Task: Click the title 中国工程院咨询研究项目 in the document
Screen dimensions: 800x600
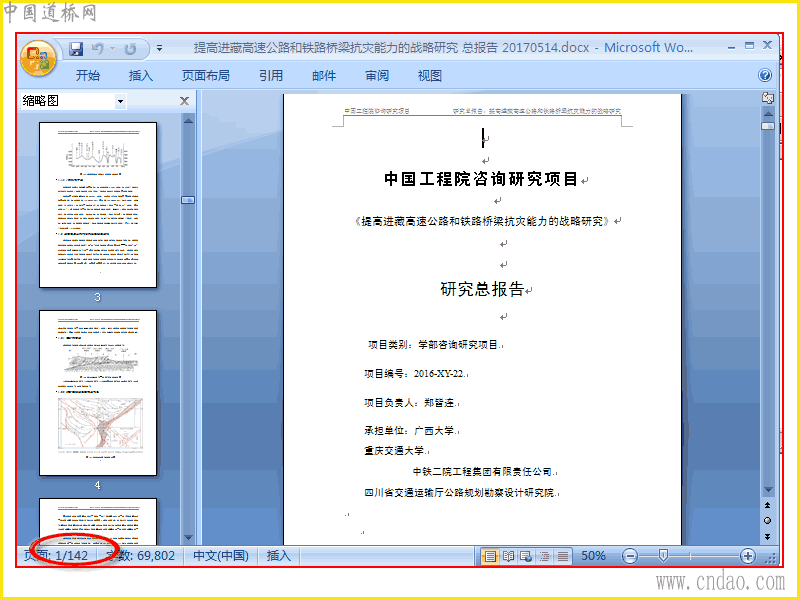Action: click(481, 179)
